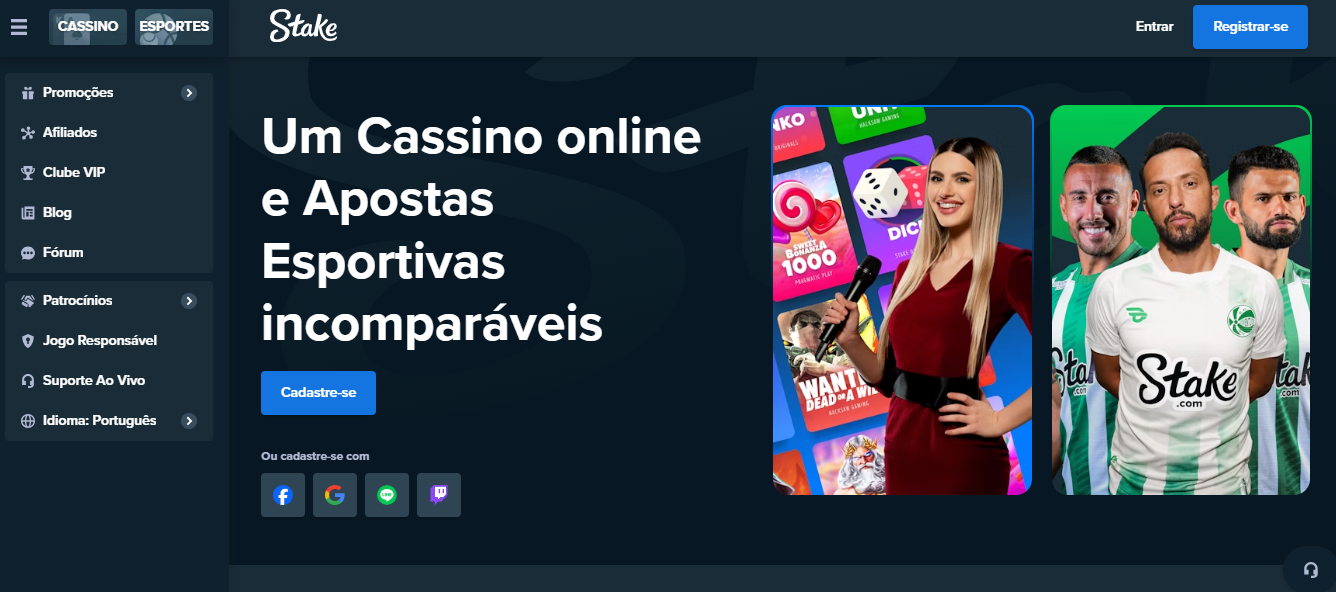Click the Registrar-se button
1336x592 pixels.
1250,27
